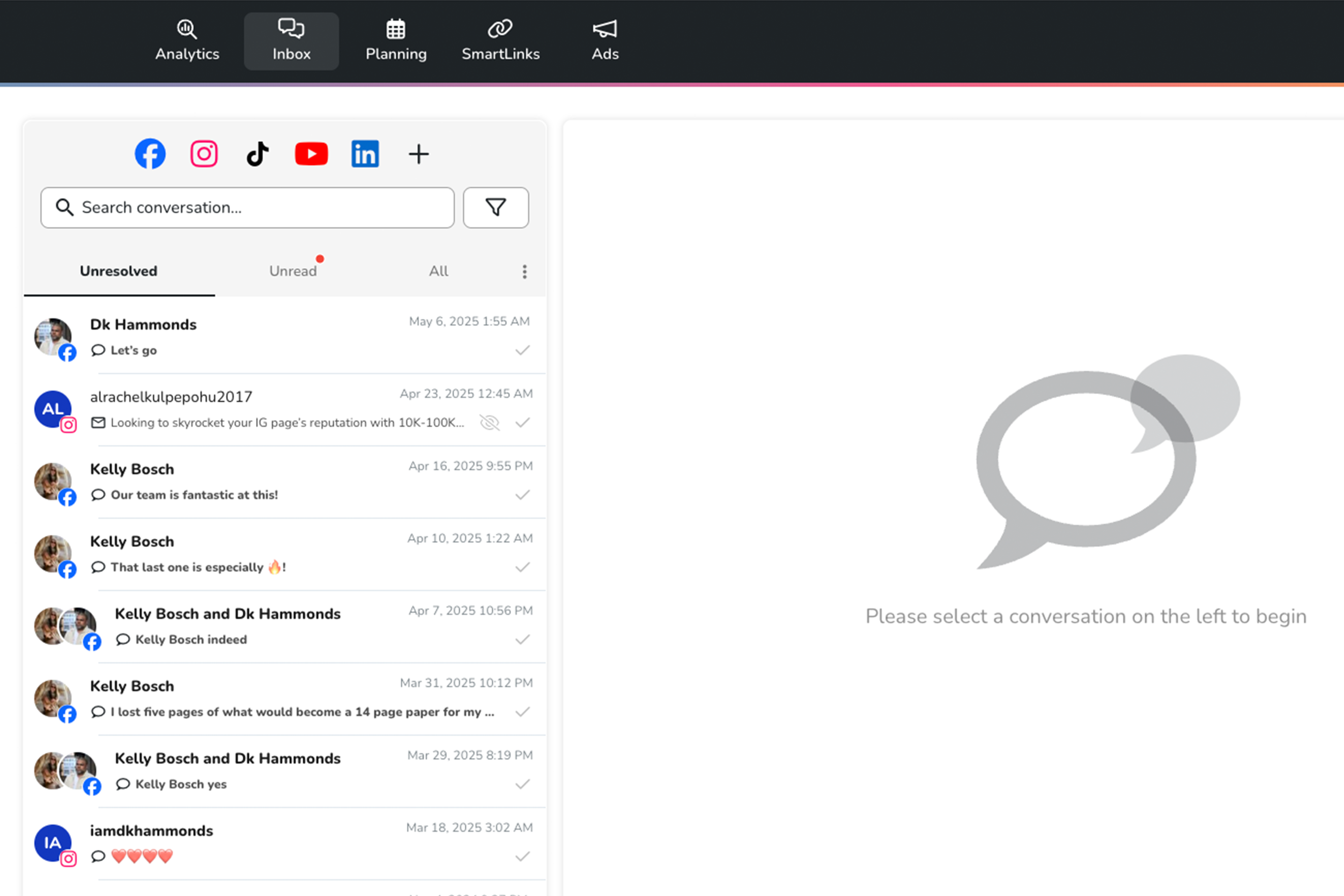Add a new social channel with plus icon
Viewport: 1344px width, 896px height.
click(419, 154)
